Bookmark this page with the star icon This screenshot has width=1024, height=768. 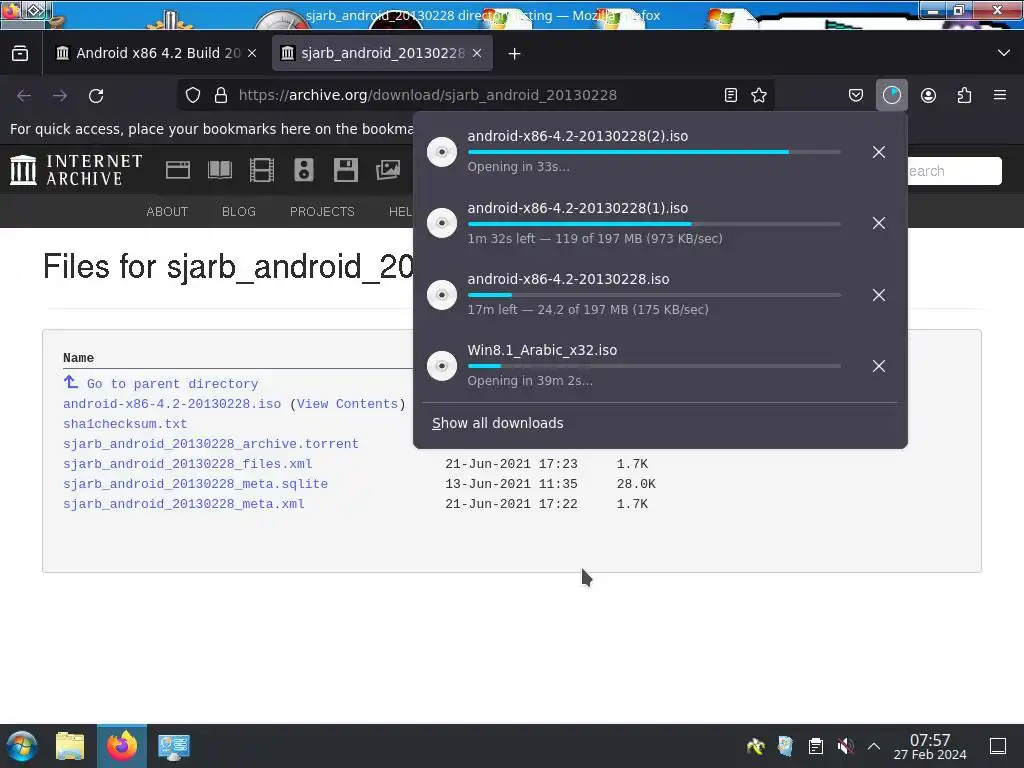[x=759, y=95]
